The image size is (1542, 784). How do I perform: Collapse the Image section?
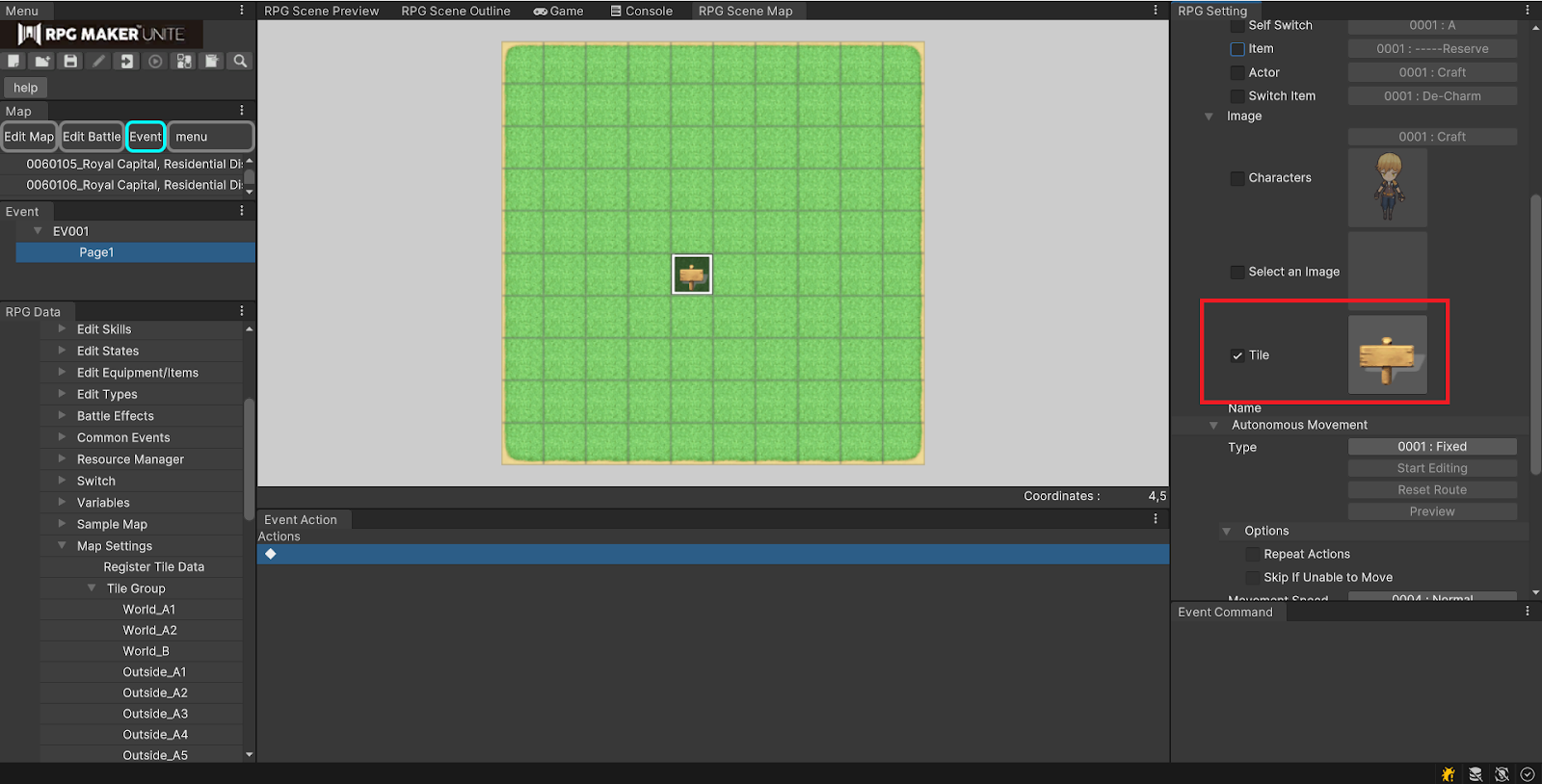tap(1209, 117)
